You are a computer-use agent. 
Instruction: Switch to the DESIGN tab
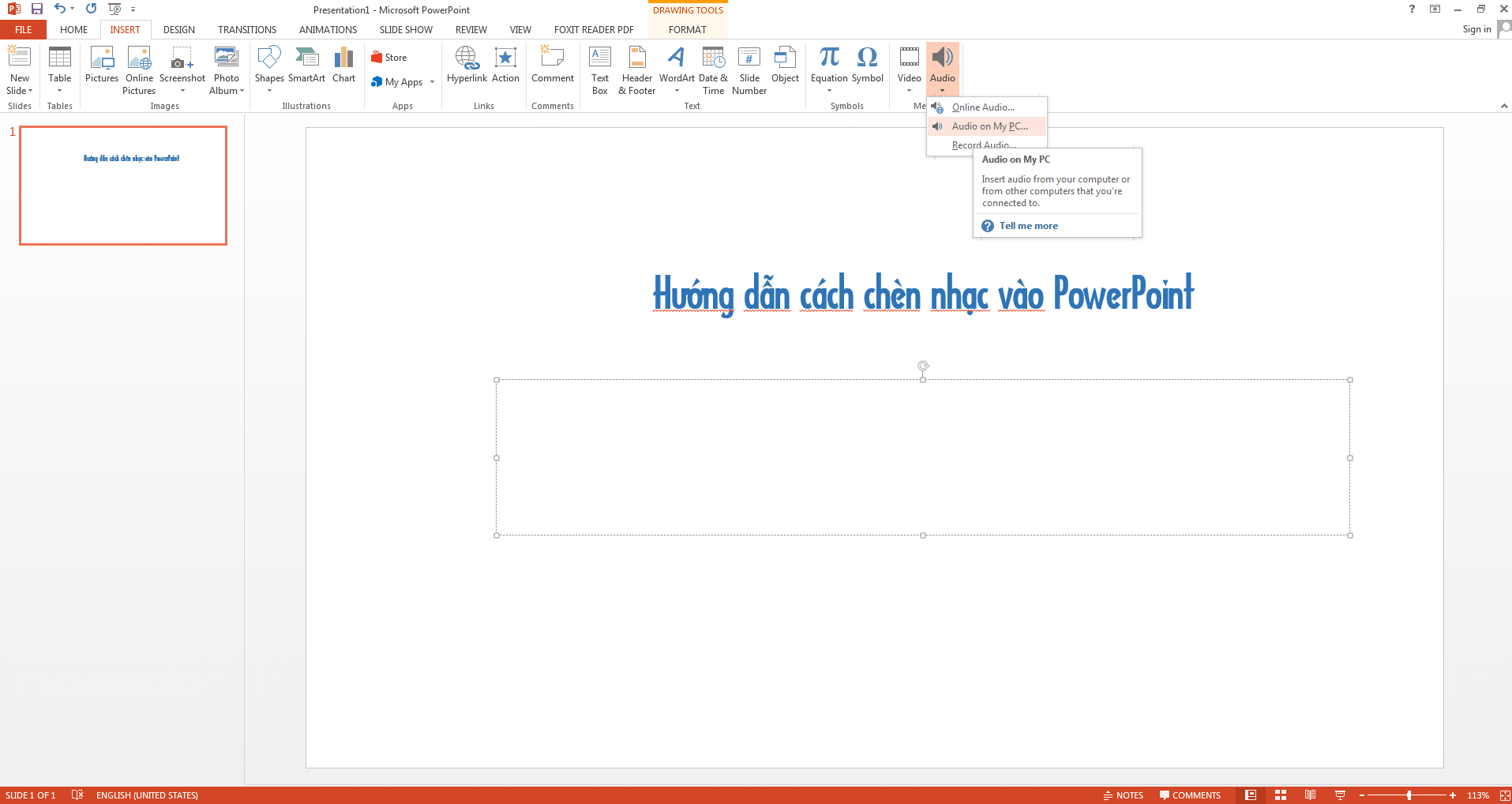[x=179, y=30]
